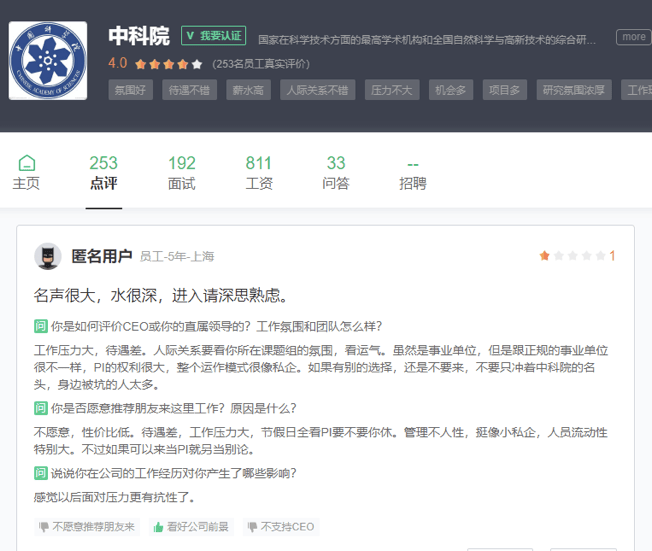Click thumbs-up icon beside 看好公司前景
652x551 pixels.
[x=158, y=527]
